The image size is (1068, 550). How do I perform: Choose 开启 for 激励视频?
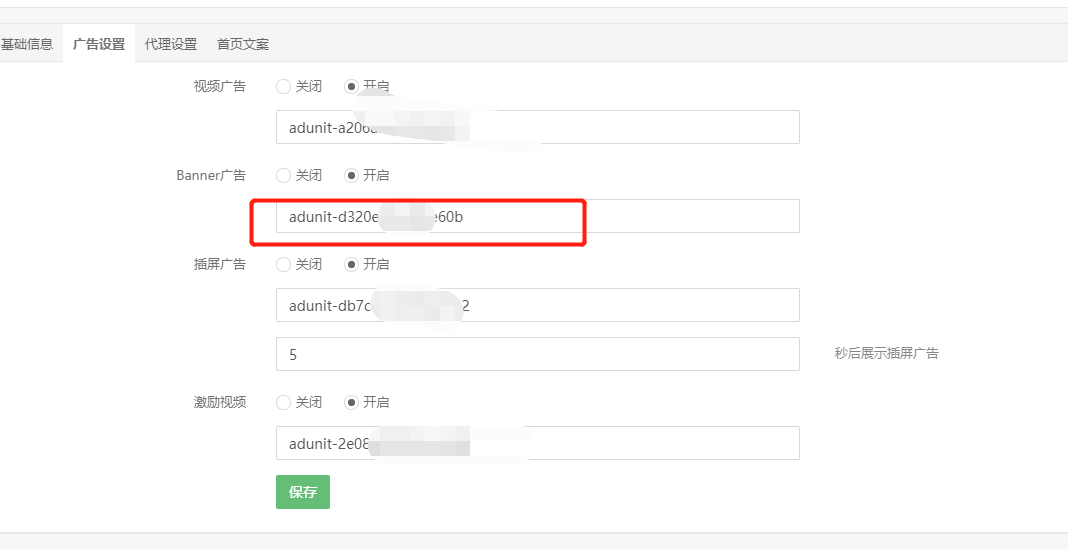point(351,403)
